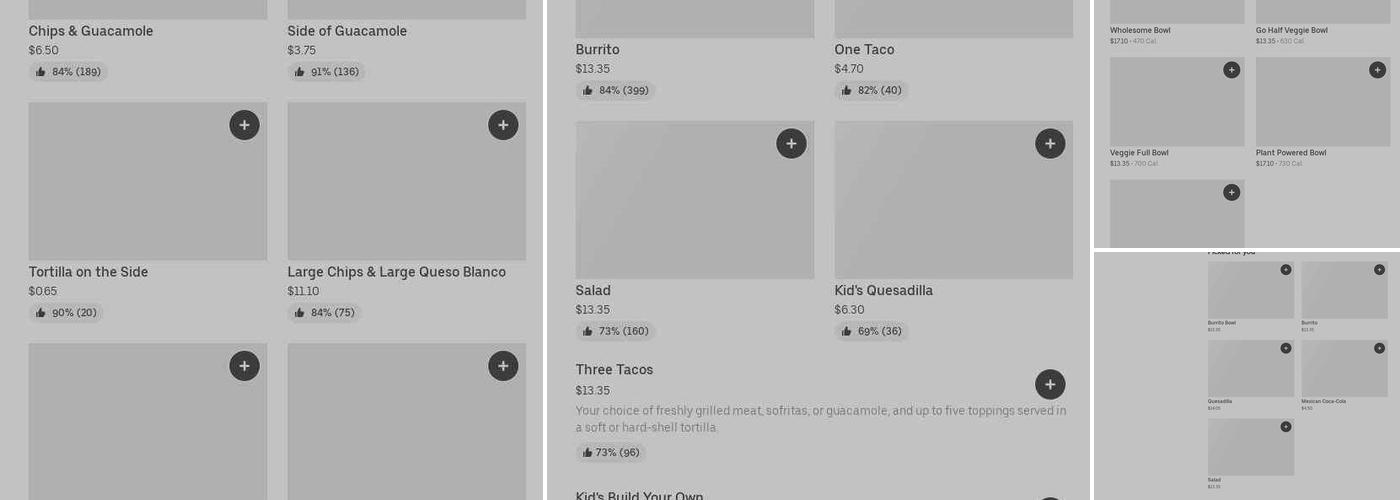Viewport: 1400px width, 500px height.
Task: Click the Side of Guacamole 91% rating badge
Action: pyautogui.click(x=326, y=72)
